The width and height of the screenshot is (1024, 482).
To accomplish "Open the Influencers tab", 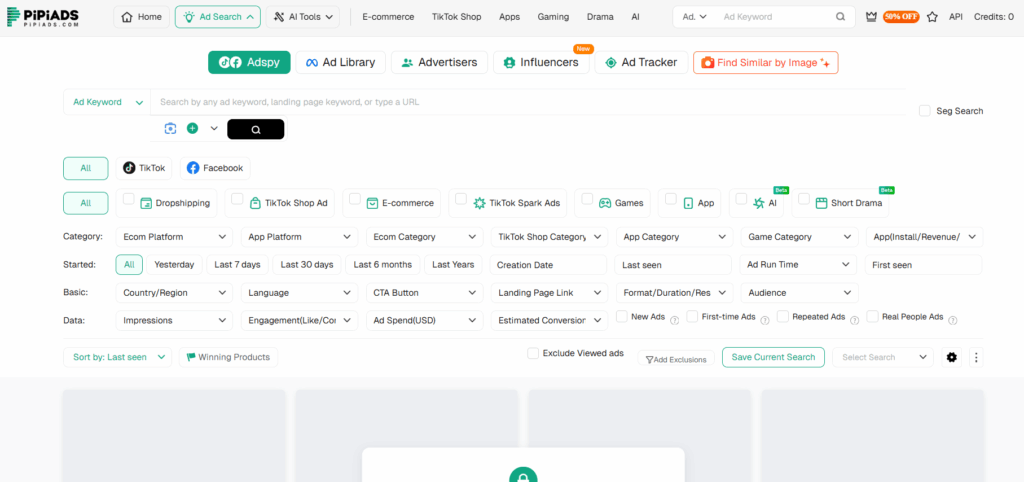I will click(x=540, y=62).
